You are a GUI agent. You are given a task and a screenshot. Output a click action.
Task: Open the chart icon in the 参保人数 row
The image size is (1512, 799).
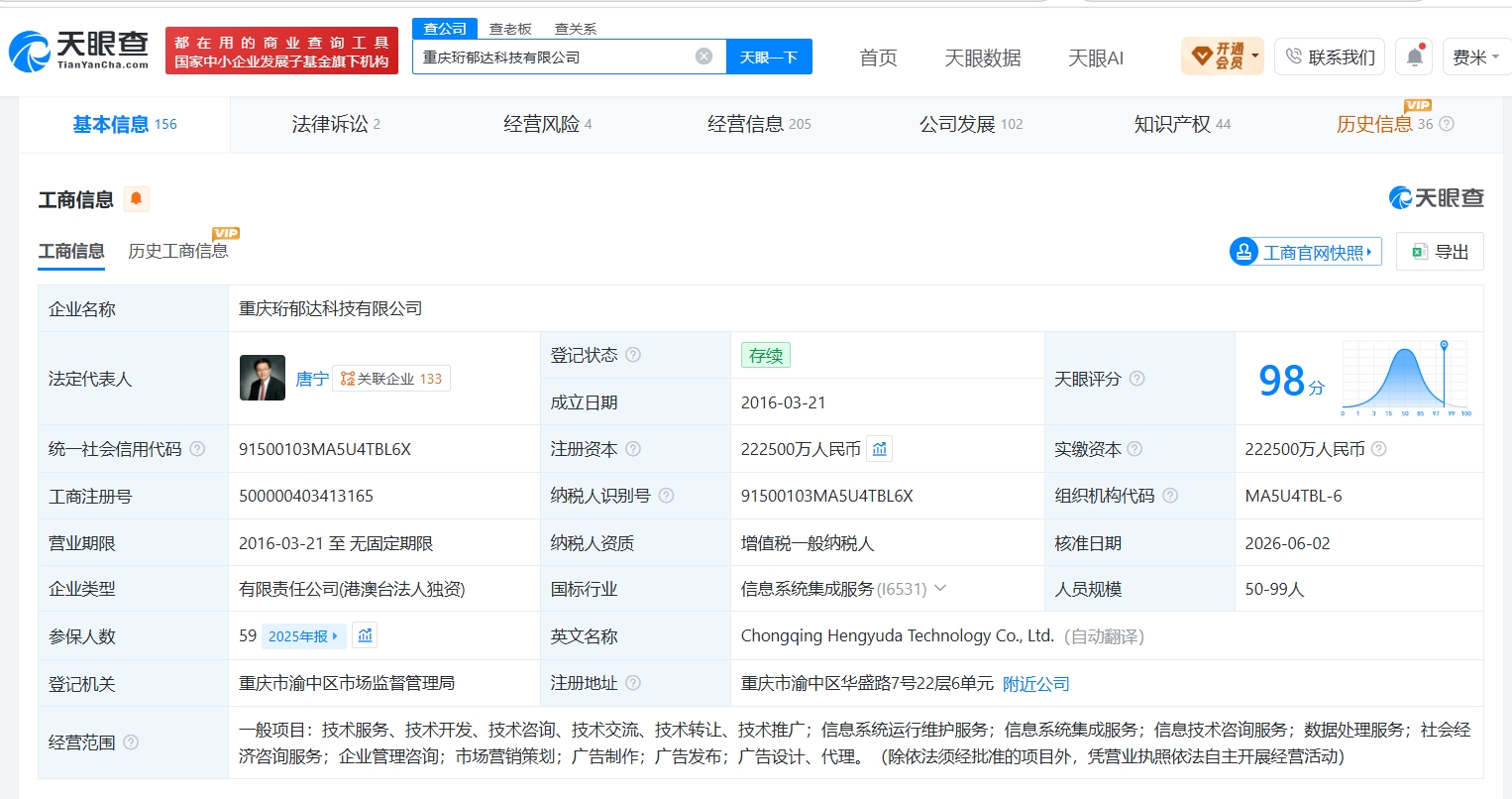365,635
